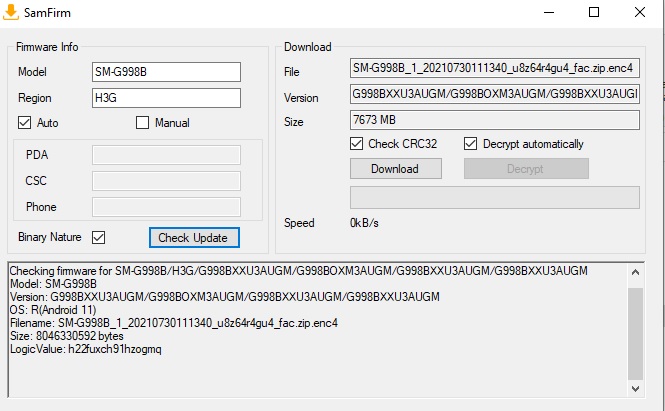Viewport: 665px width, 411px height.
Task: Toggle the Decrypt automatically checkbox
Action: coord(470,144)
